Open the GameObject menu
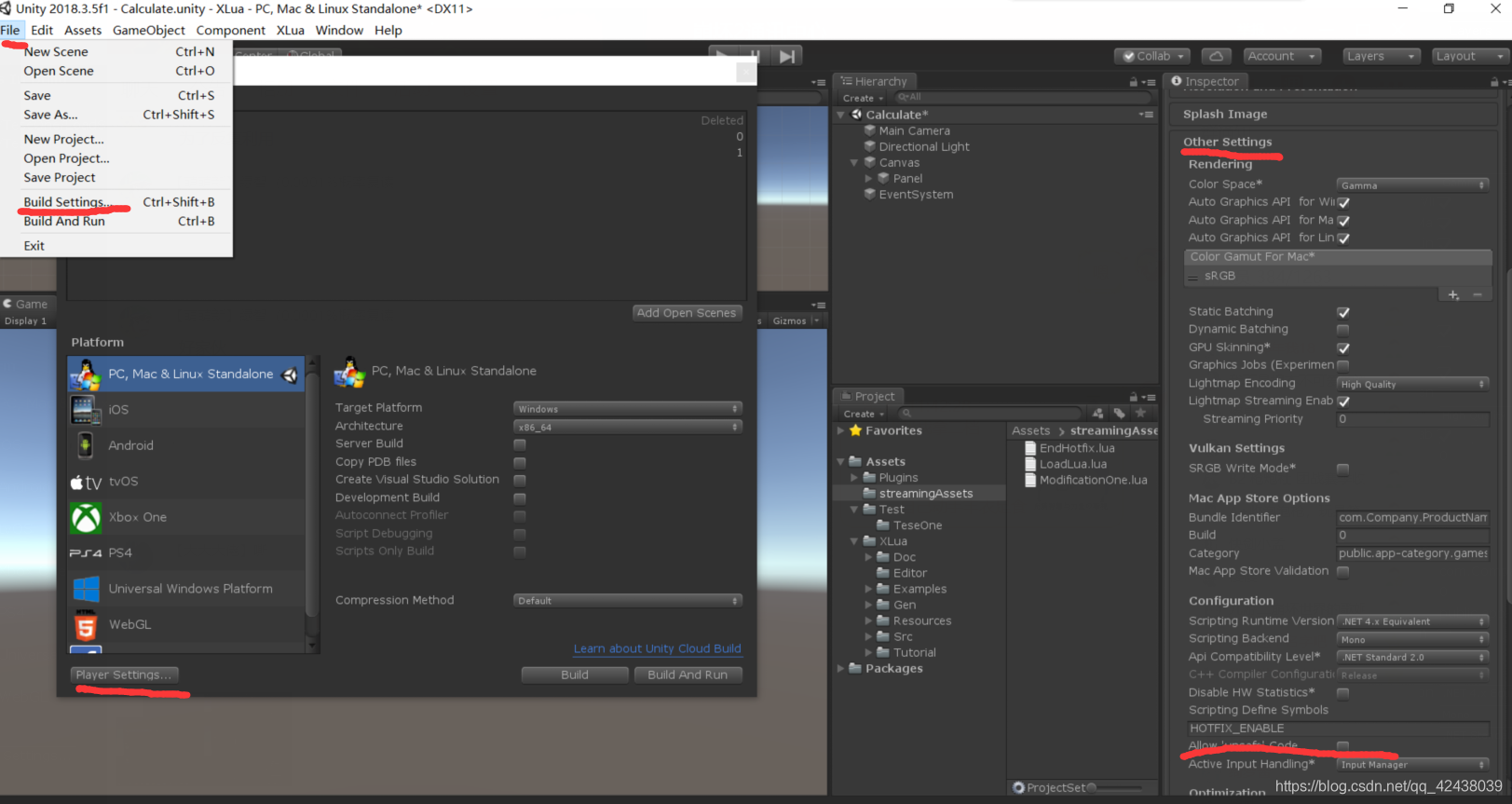 [x=149, y=30]
